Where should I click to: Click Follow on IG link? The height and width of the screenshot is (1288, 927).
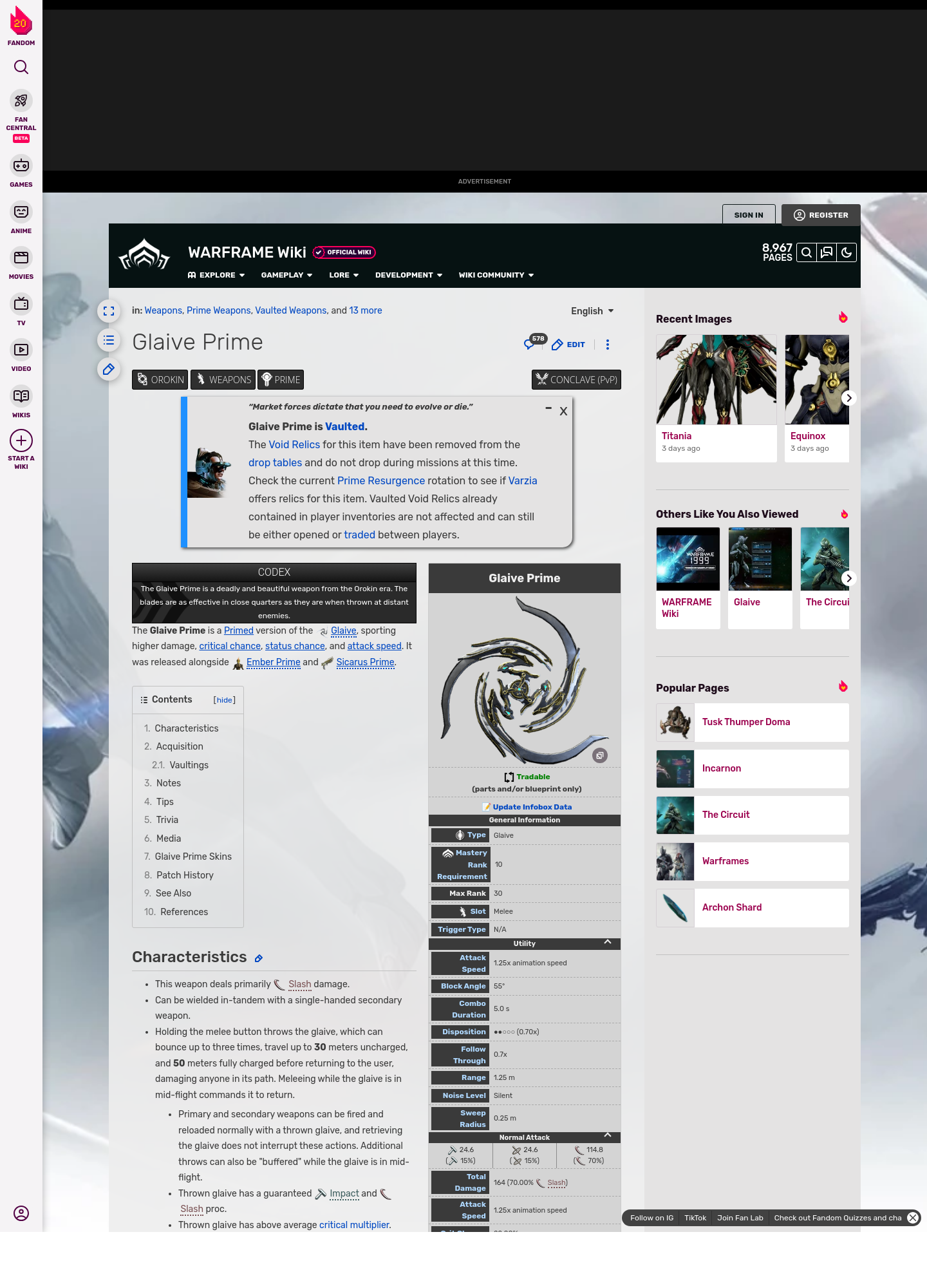coord(651,1218)
